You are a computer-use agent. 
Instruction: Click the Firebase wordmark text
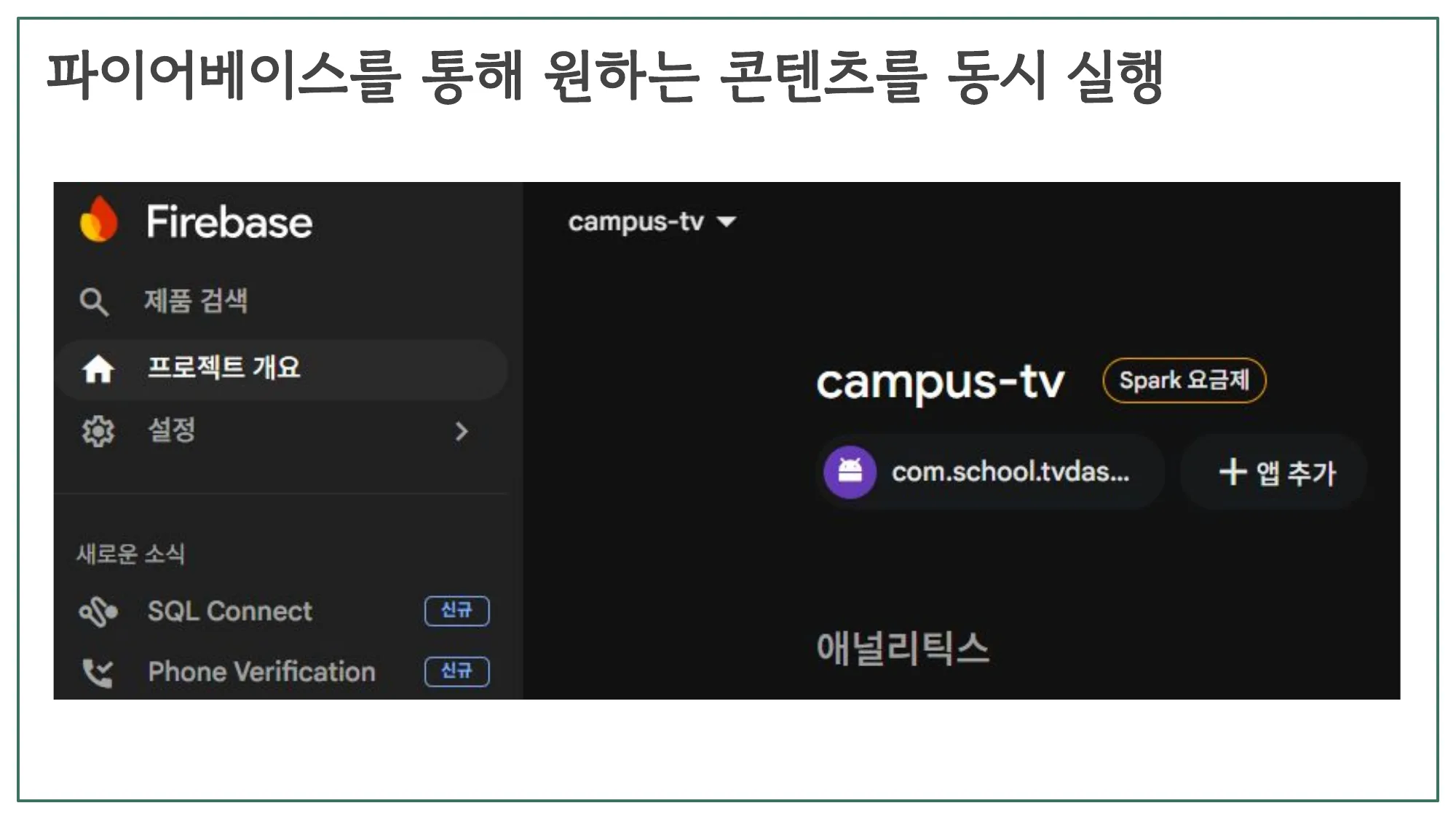click(229, 222)
